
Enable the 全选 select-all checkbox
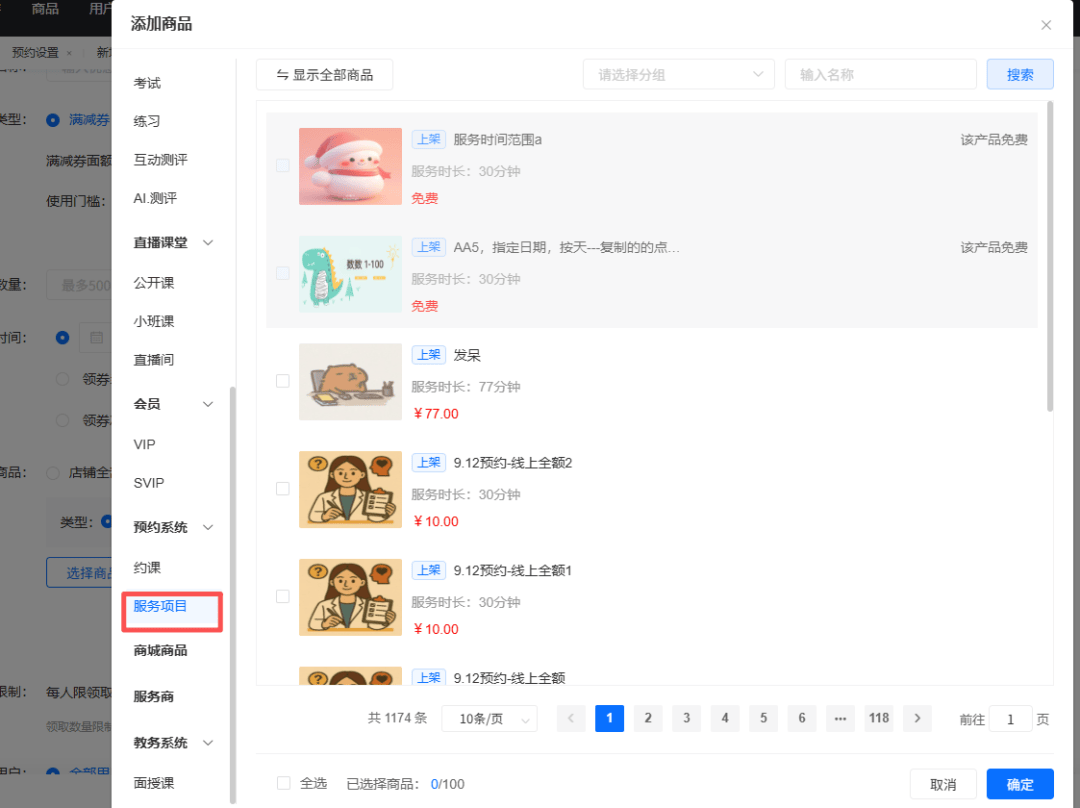pos(284,784)
